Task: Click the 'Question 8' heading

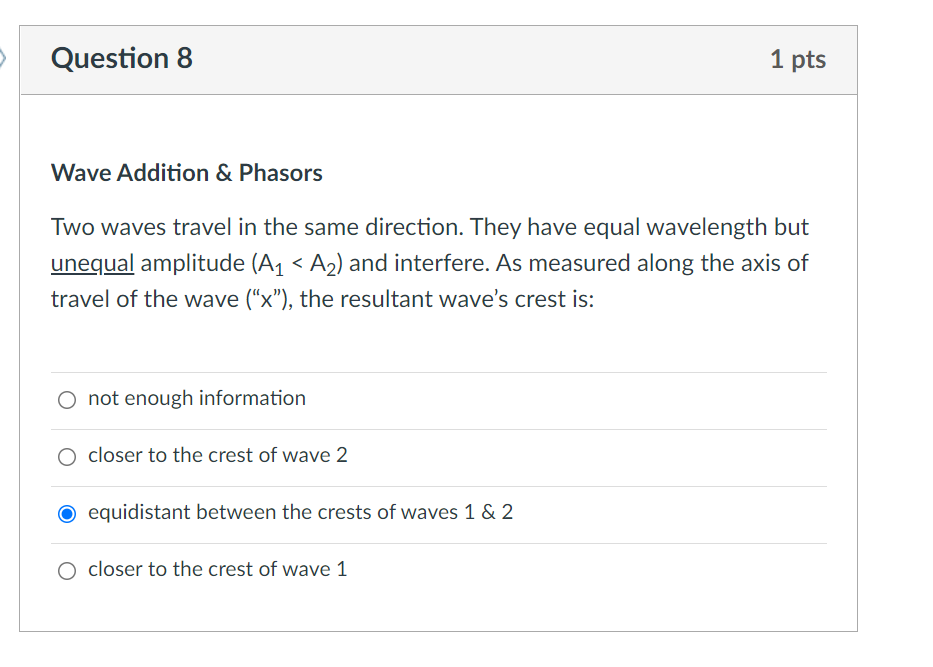Action: pos(121,58)
